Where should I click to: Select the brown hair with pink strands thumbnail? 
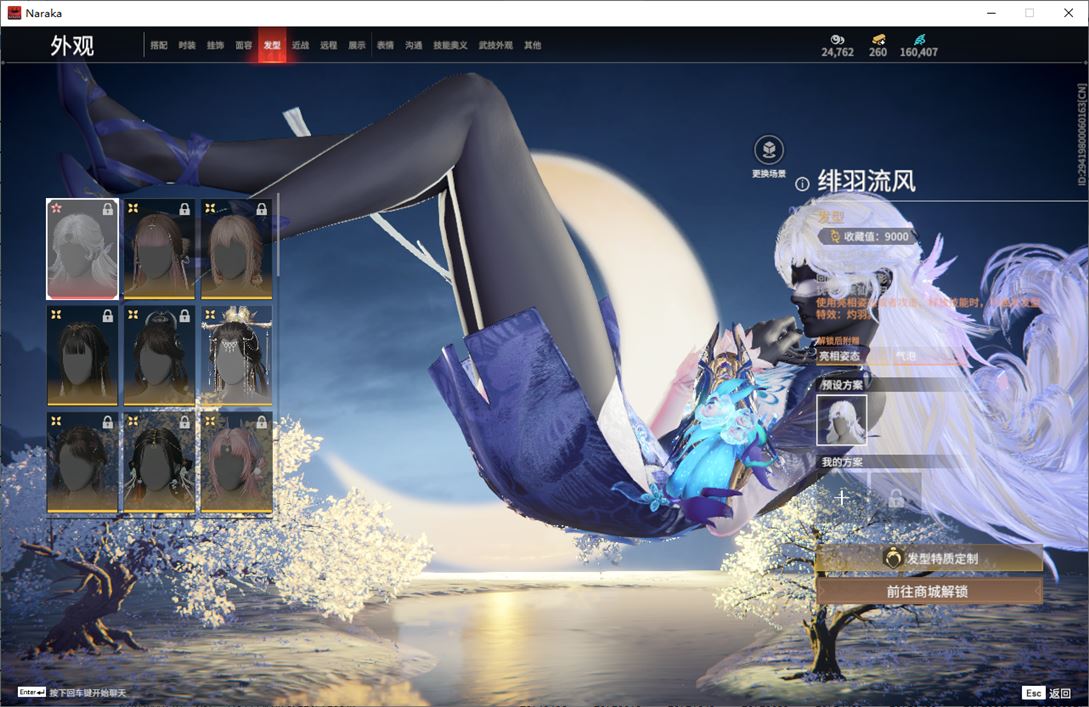click(159, 249)
